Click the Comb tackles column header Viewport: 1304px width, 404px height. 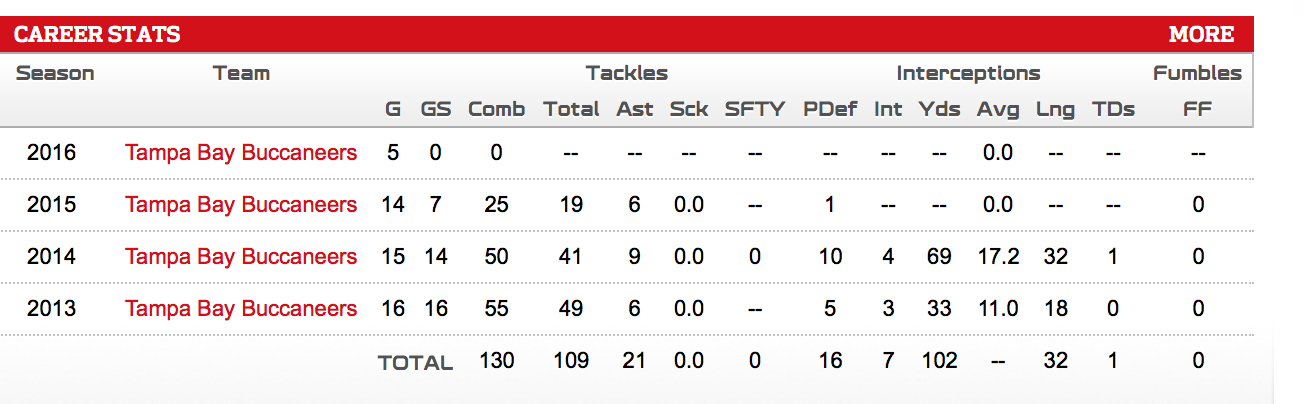[x=496, y=109]
